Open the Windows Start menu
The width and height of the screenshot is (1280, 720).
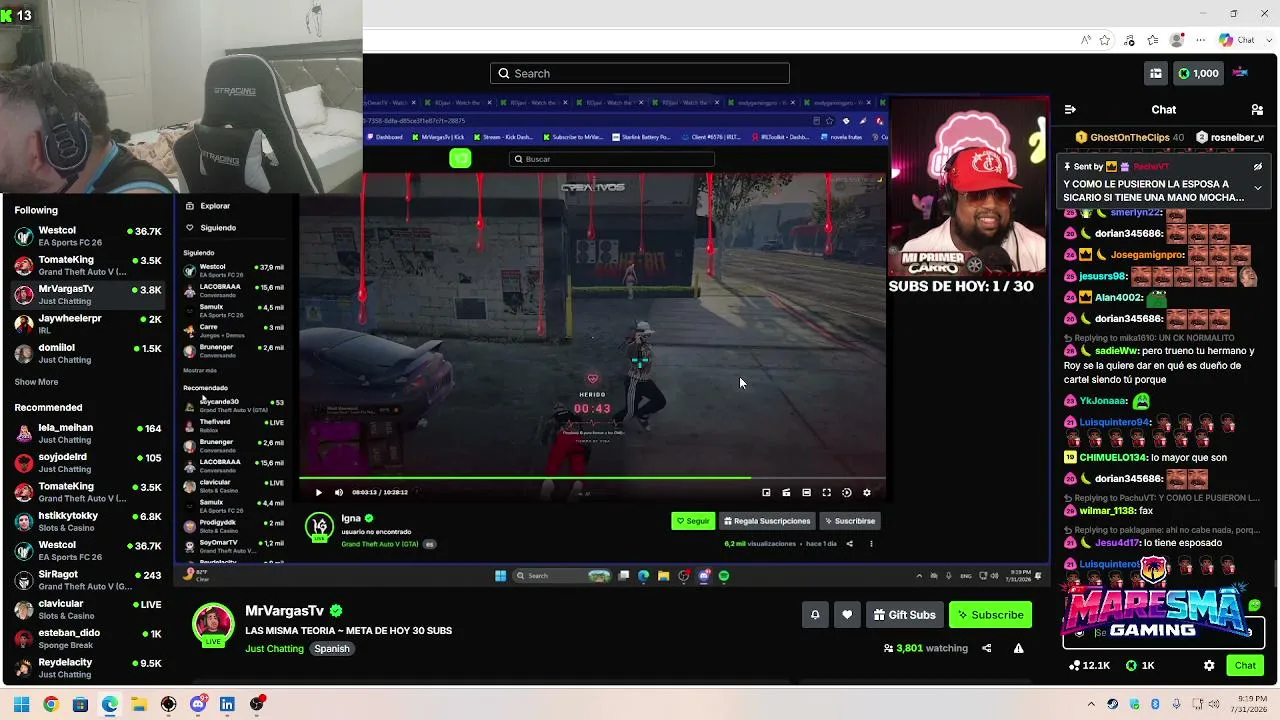(x=21, y=704)
